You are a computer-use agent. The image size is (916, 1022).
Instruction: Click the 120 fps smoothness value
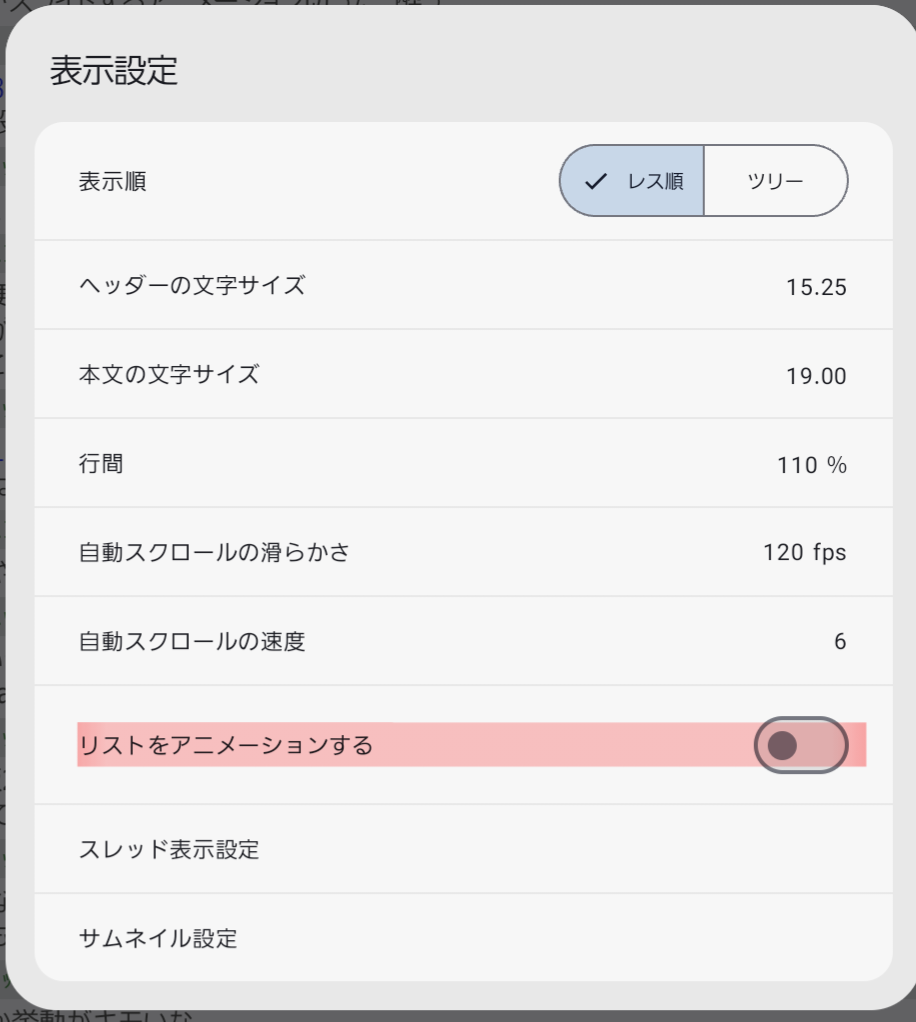(x=804, y=553)
